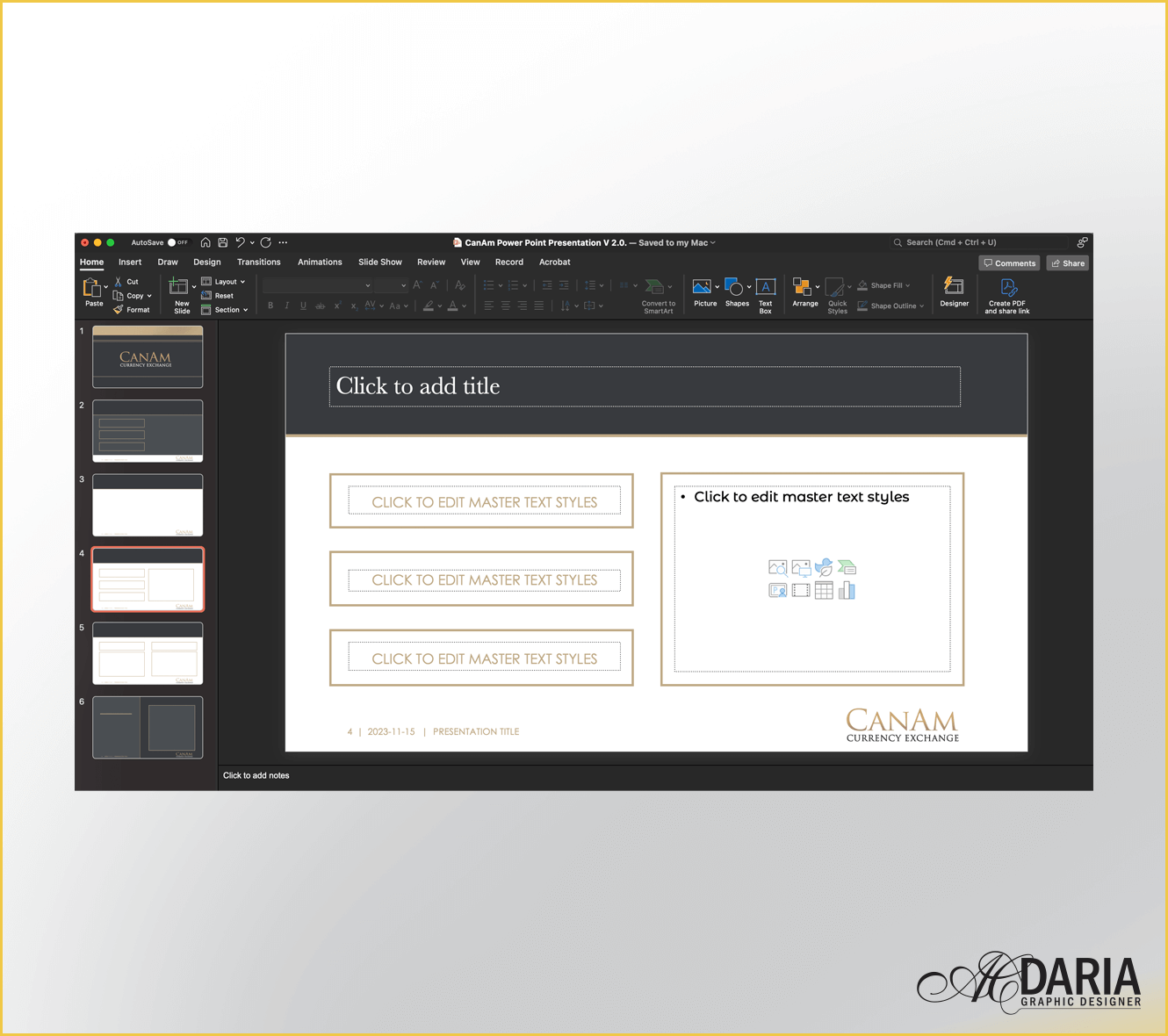Open the Designer pane
This screenshot has width=1168, height=1036.
[x=954, y=291]
